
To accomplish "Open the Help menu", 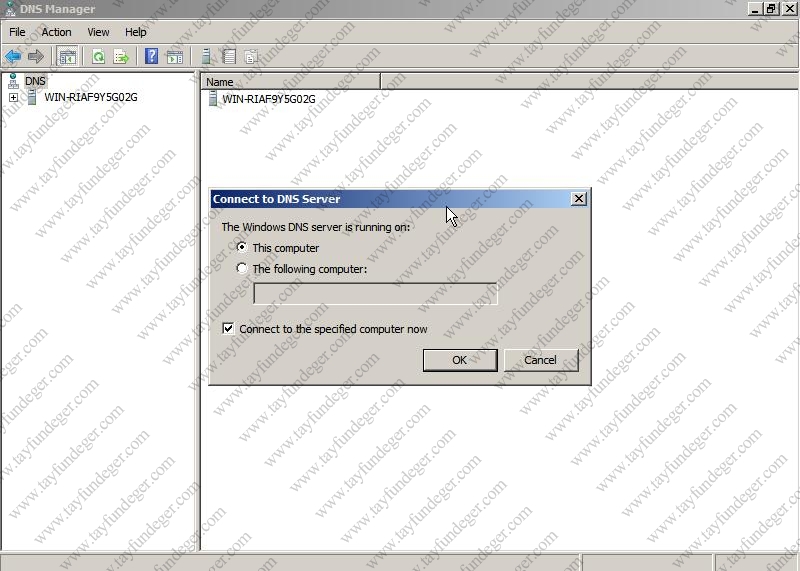I will coord(136,32).
